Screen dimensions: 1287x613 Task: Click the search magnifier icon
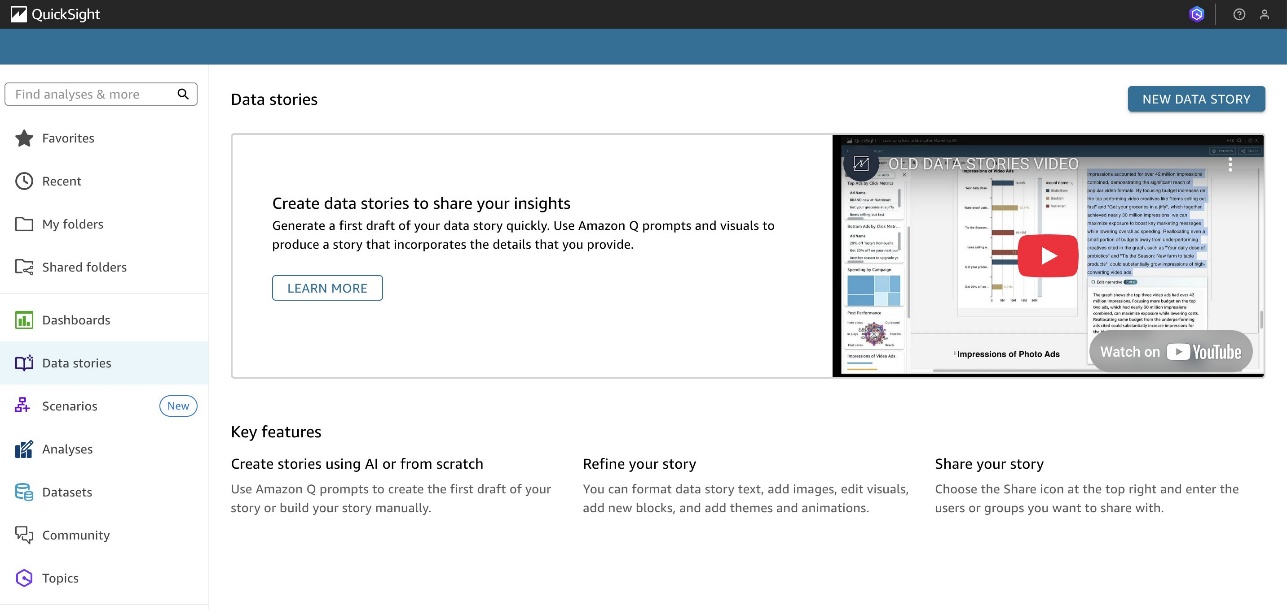tap(183, 94)
